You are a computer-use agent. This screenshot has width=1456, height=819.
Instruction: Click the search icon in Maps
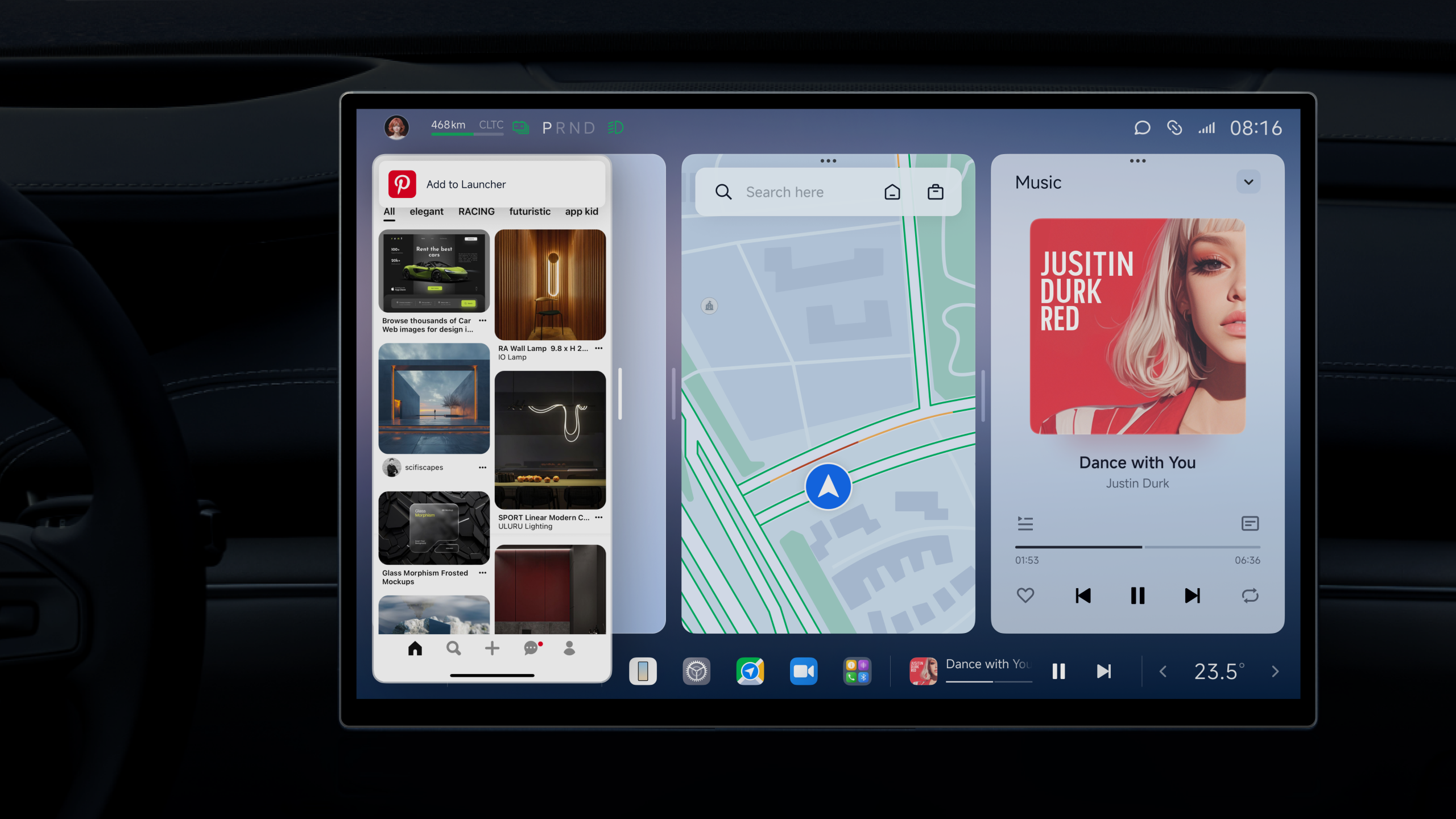(723, 192)
